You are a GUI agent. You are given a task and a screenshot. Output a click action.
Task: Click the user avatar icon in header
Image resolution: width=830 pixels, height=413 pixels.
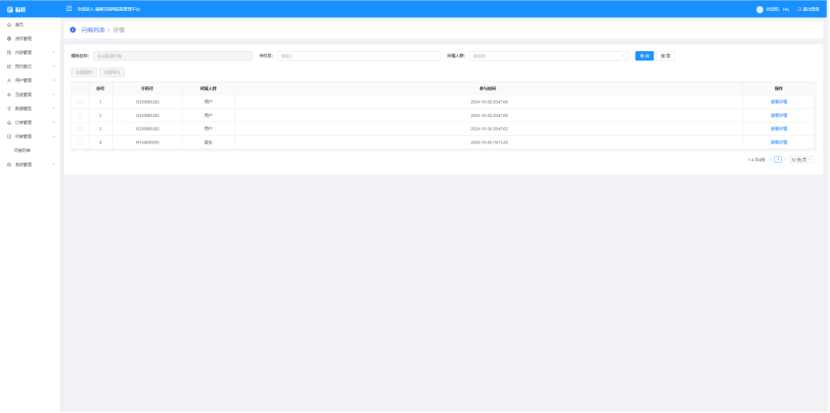pyautogui.click(x=760, y=9)
